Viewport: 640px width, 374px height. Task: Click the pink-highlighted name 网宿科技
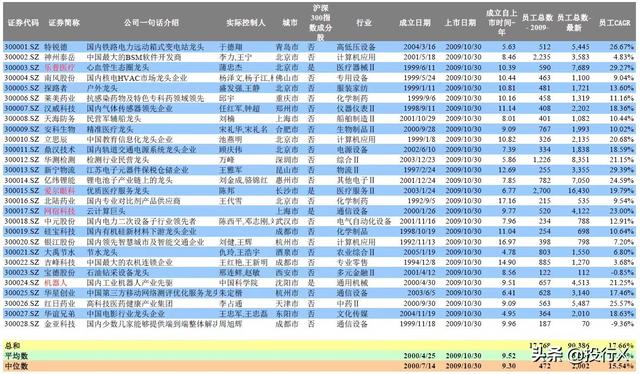[x=60, y=211]
